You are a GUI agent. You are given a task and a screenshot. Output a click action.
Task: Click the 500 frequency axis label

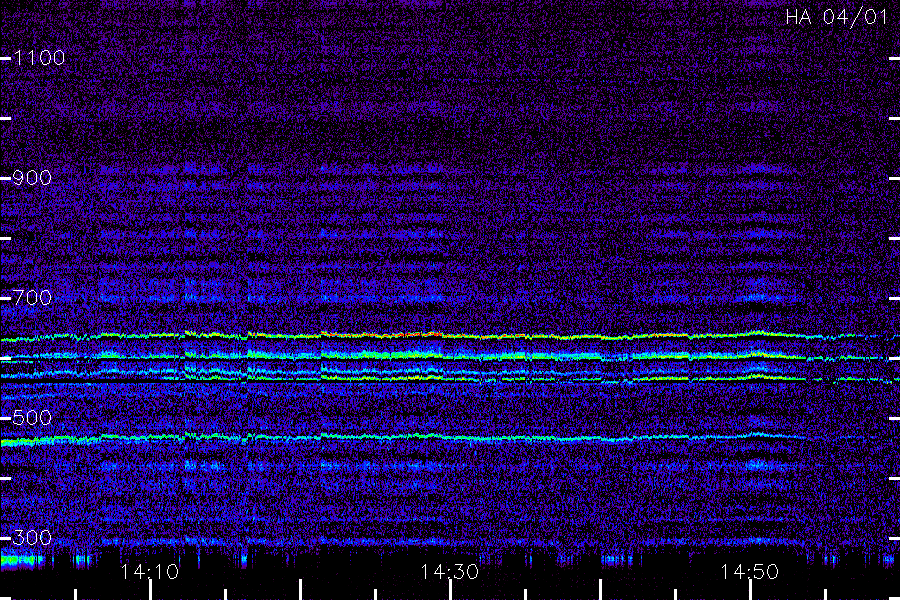click(x=32, y=418)
